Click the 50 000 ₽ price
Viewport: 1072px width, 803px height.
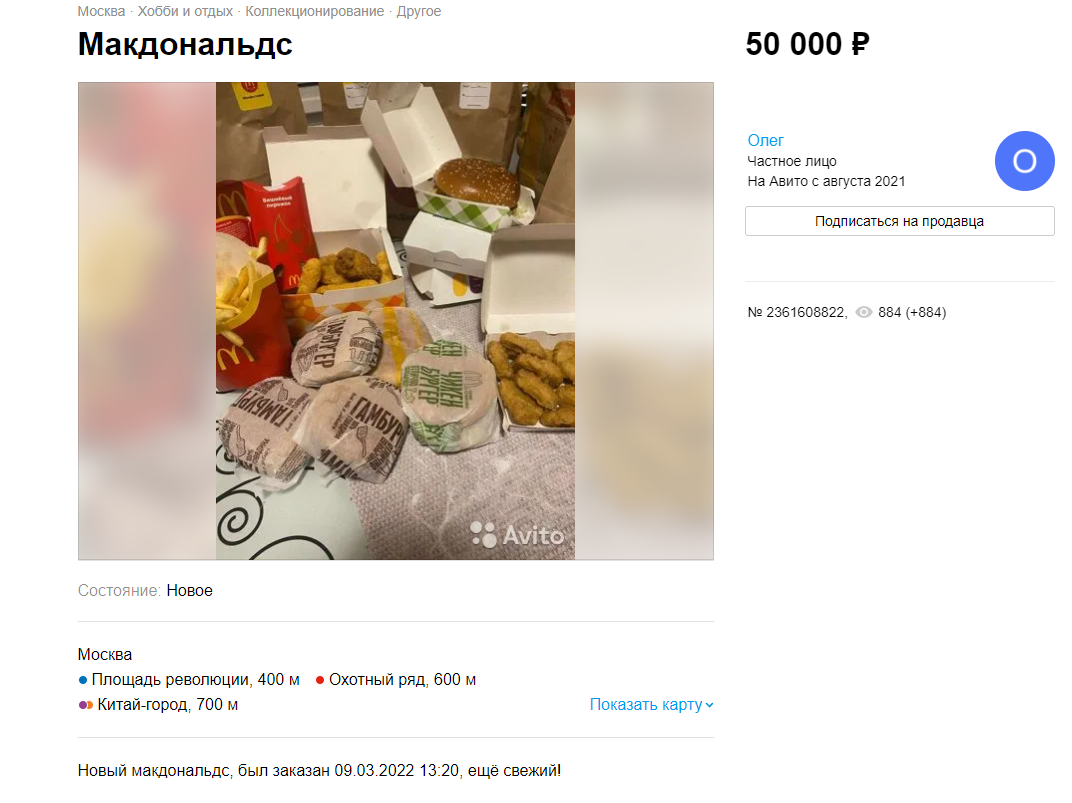pos(807,44)
